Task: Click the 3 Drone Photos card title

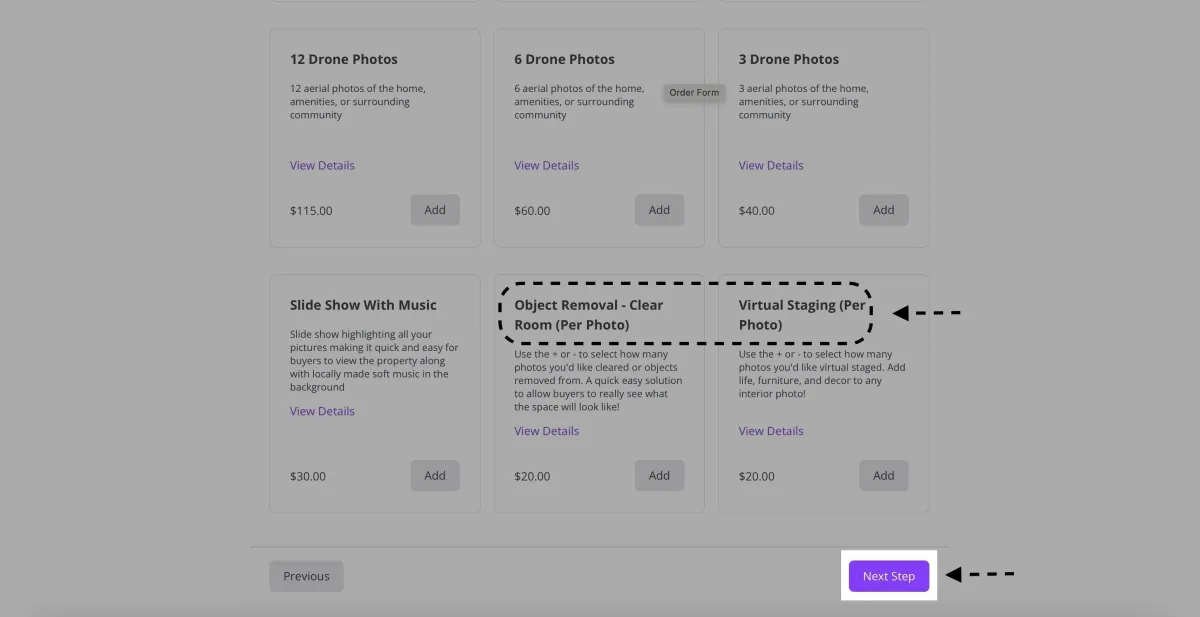Action: point(788,59)
